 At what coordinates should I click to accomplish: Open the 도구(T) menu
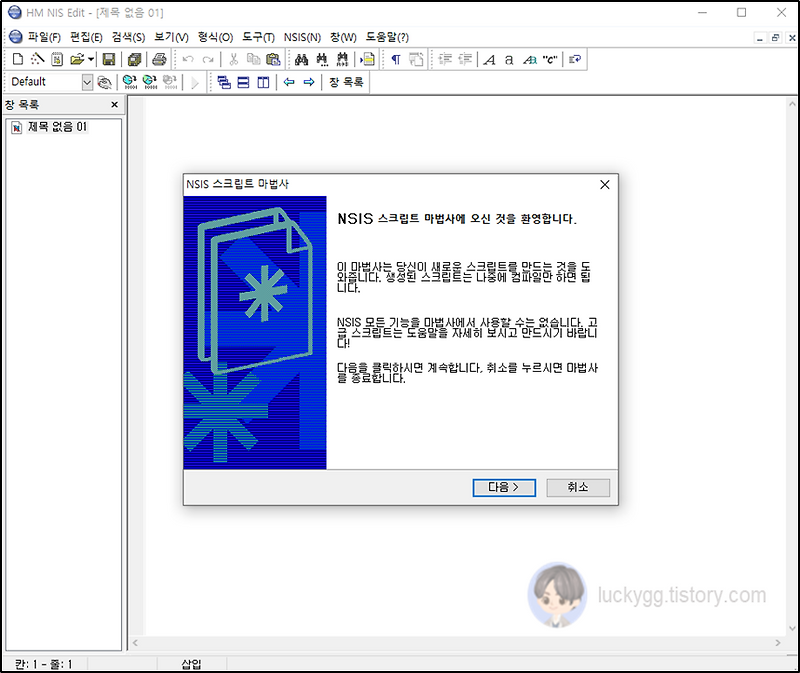click(258, 37)
